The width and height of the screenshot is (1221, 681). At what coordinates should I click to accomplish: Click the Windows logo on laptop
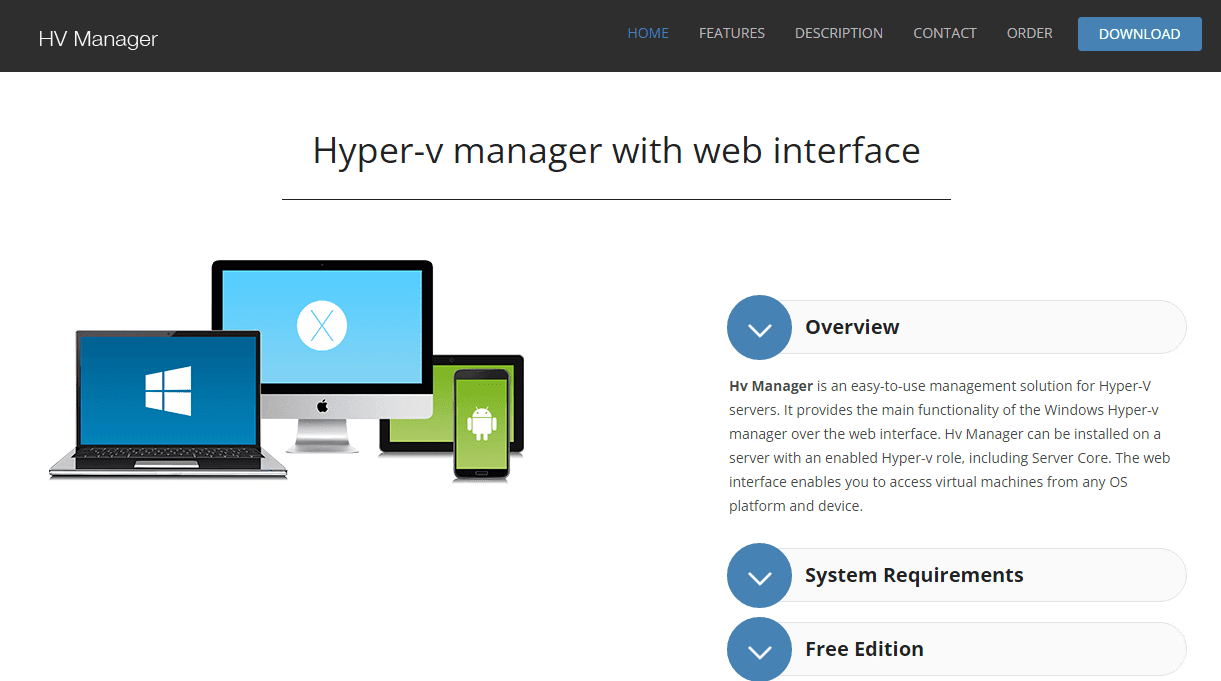[x=168, y=390]
